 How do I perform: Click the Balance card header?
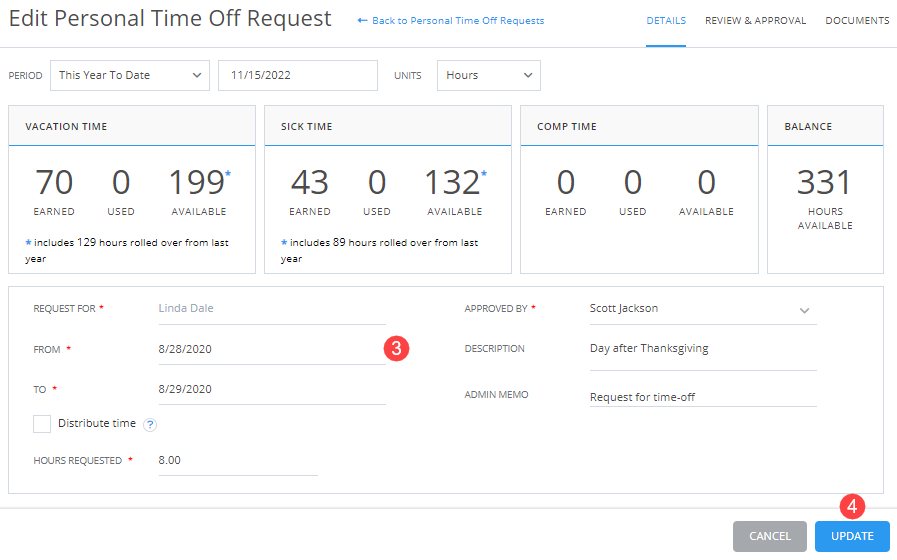825,126
